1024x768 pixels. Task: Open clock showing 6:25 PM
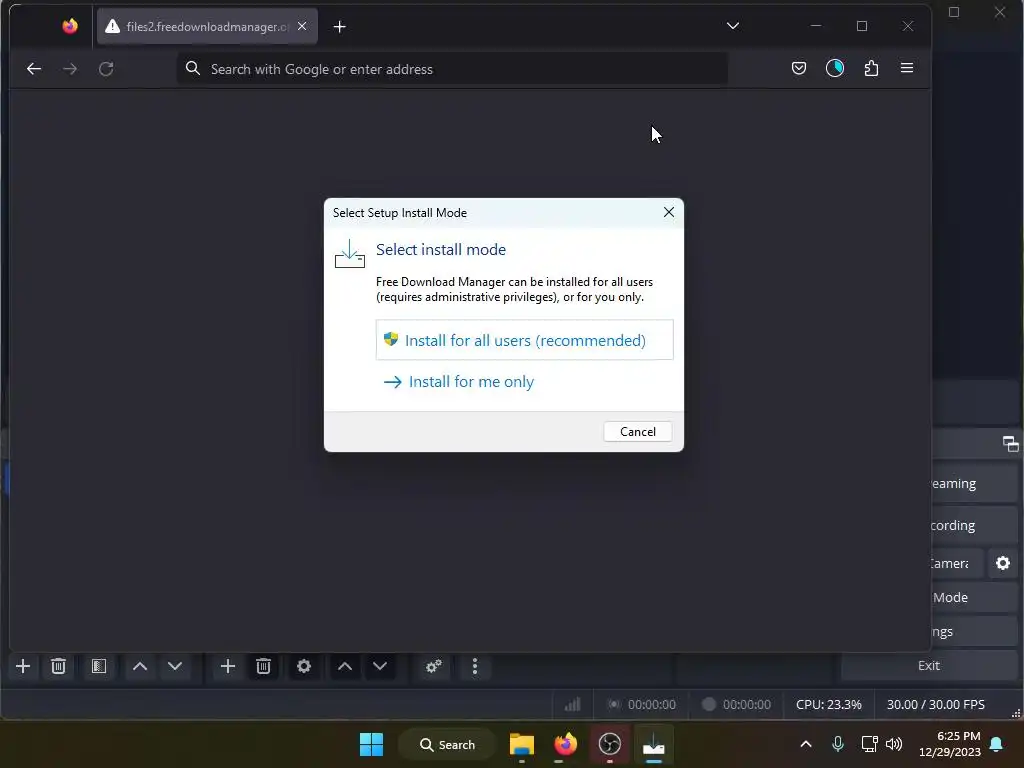click(950, 744)
